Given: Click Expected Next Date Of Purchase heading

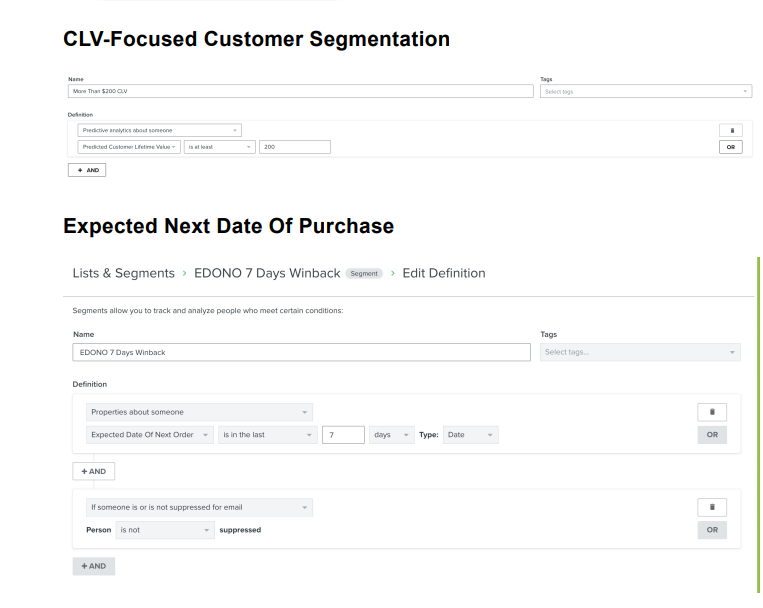Looking at the screenshot, I should (x=229, y=226).
